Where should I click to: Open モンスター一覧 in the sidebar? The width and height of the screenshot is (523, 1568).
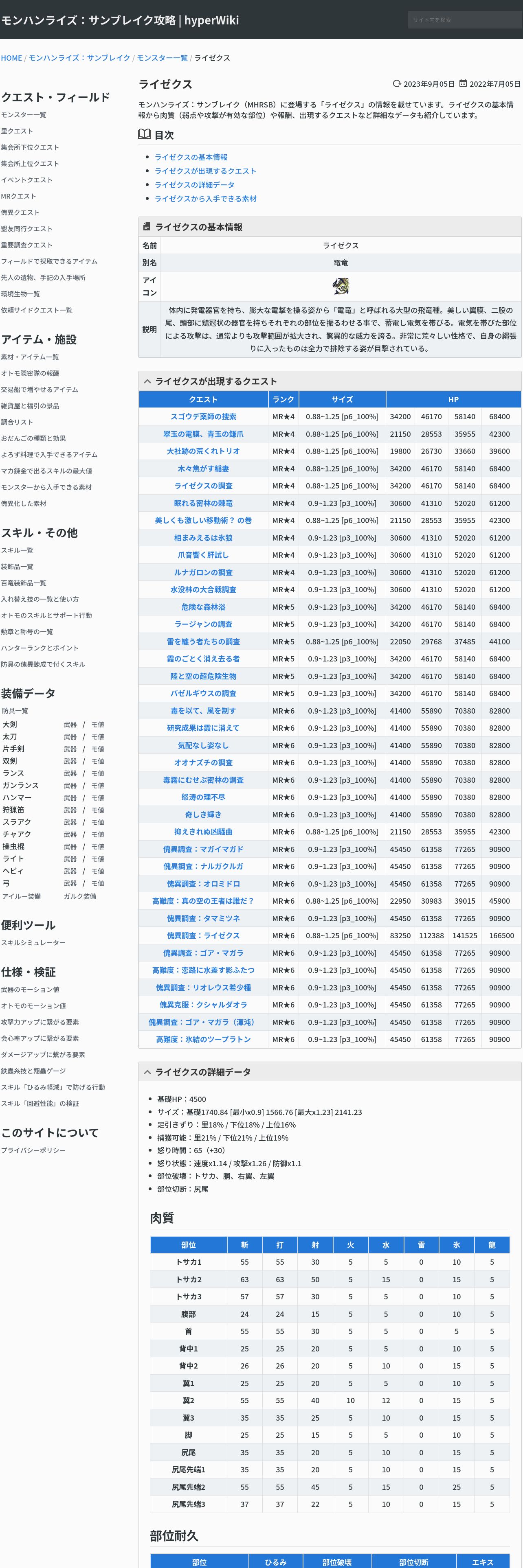(x=24, y=114)
